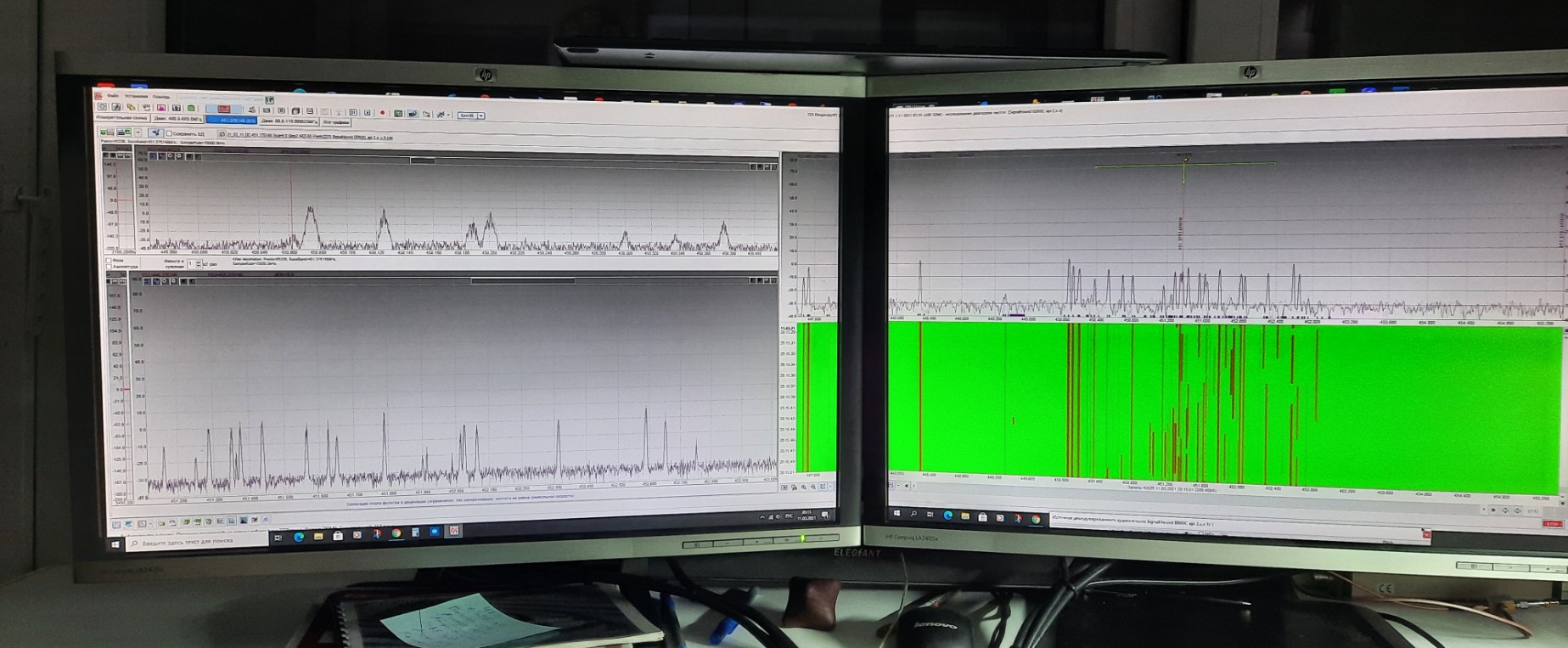
Task: Open Google Chrome on left taskbar
Action: point(396,532)
